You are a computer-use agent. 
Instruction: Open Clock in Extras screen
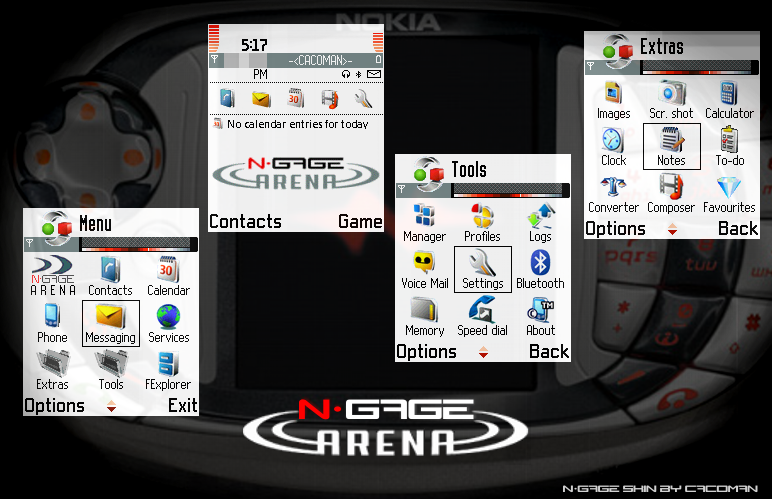[613, 147]
